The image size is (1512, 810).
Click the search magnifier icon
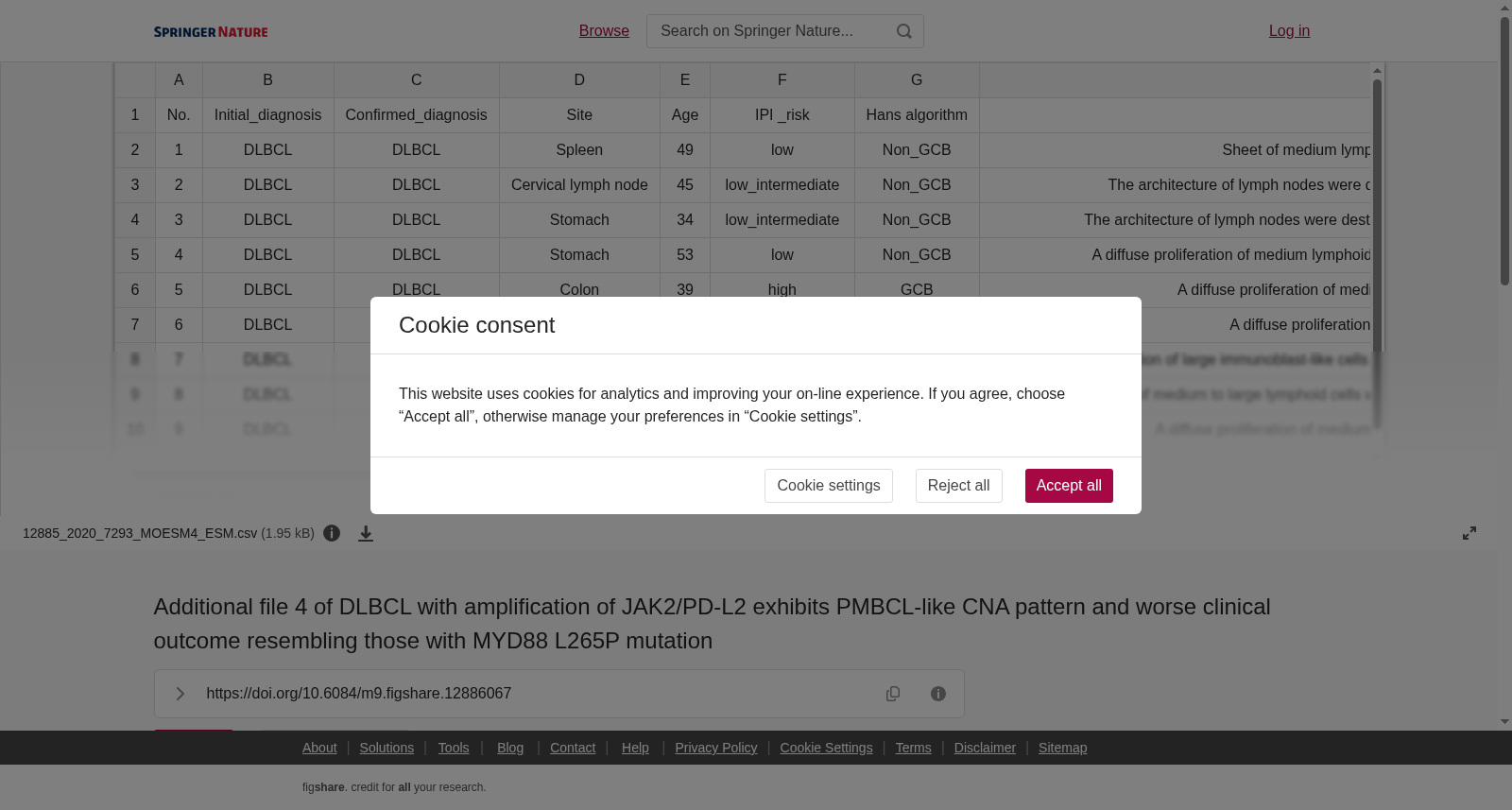[904, 31]
